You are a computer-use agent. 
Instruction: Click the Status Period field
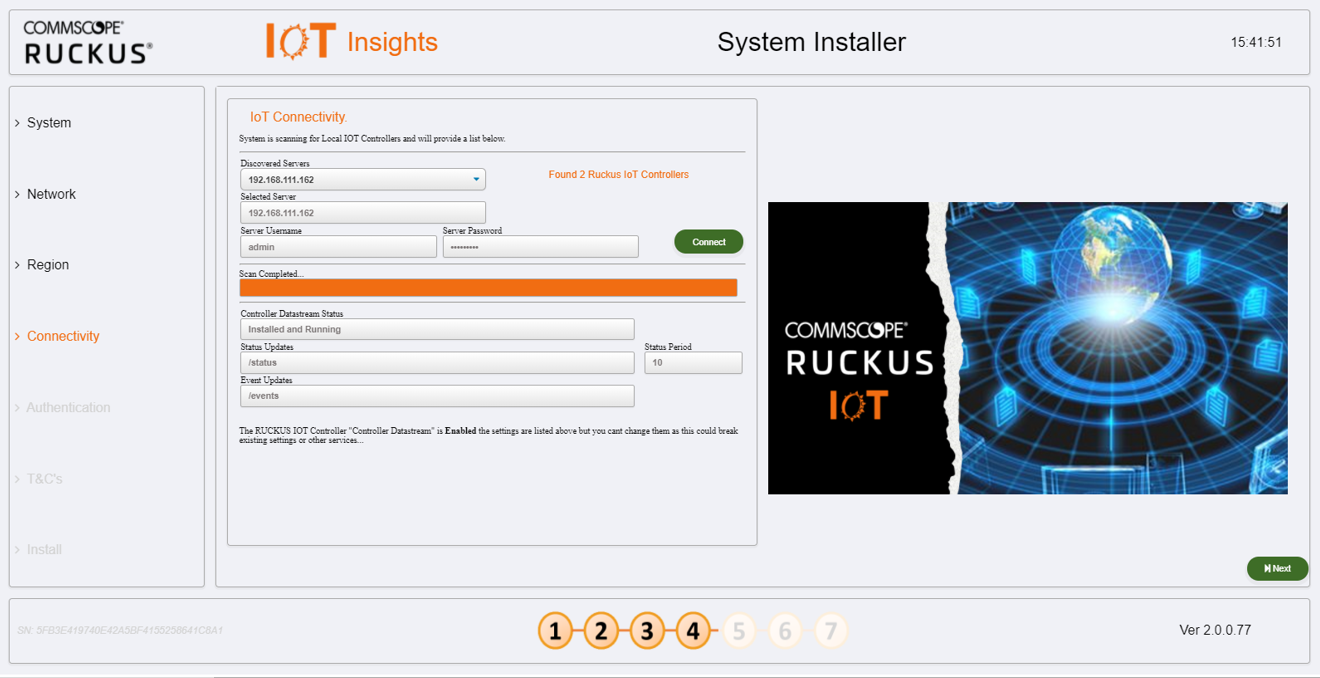click(693, 362)
